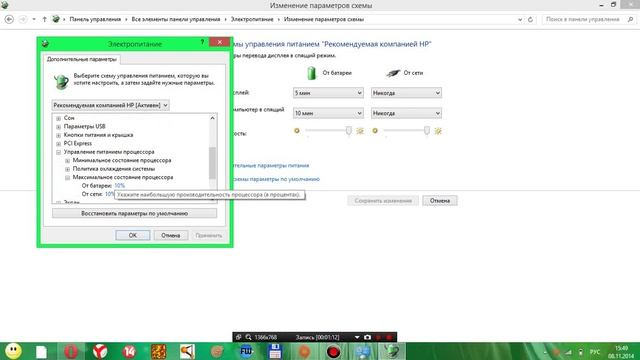Open the yellow smiley Start button
640x360 pixels.
pos(13,351)
